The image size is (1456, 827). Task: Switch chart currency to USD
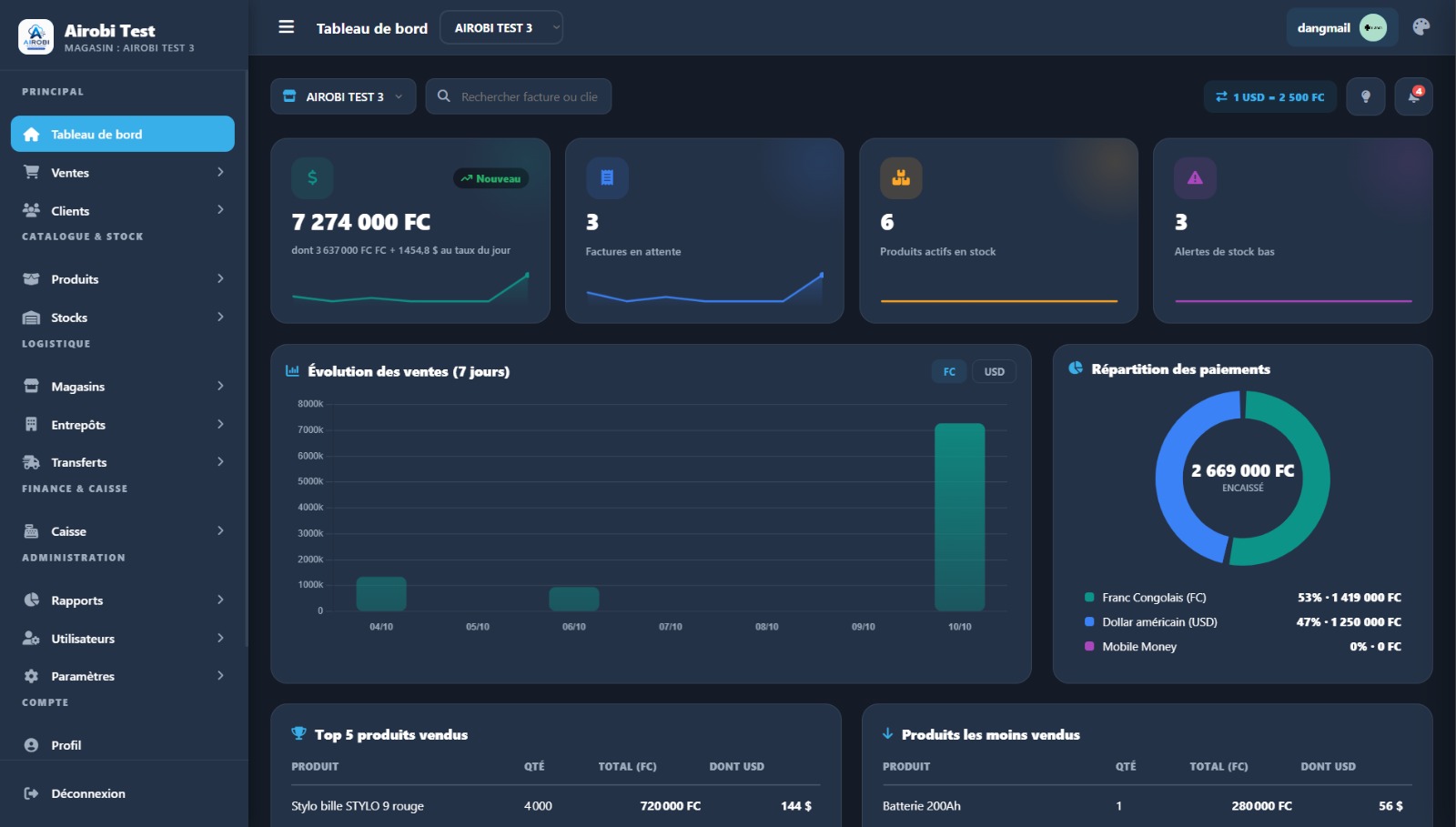995,371
